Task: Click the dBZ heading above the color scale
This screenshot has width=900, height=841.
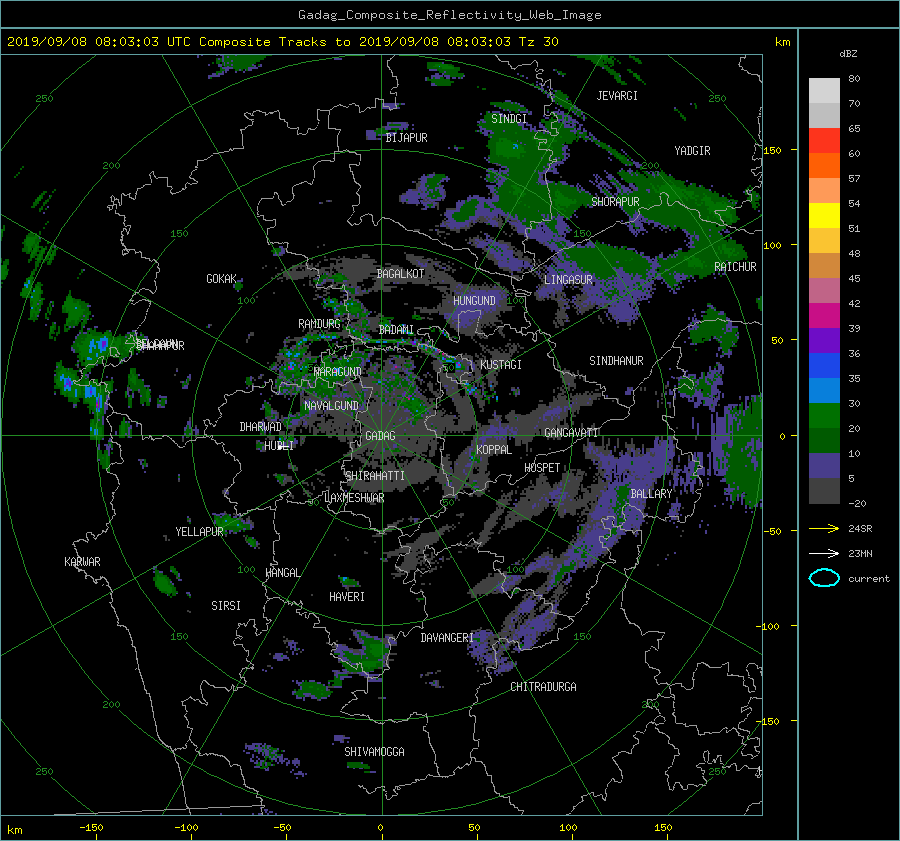Action: pos(848,53)
